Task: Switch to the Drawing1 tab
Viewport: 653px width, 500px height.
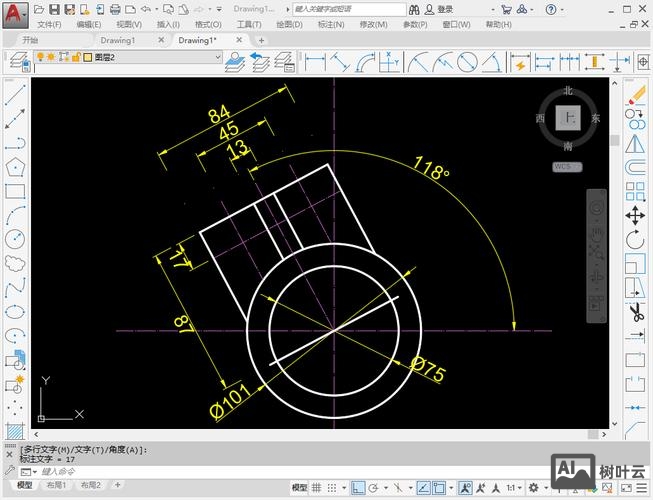Action: pyautogui.click(x=118, y=41)
